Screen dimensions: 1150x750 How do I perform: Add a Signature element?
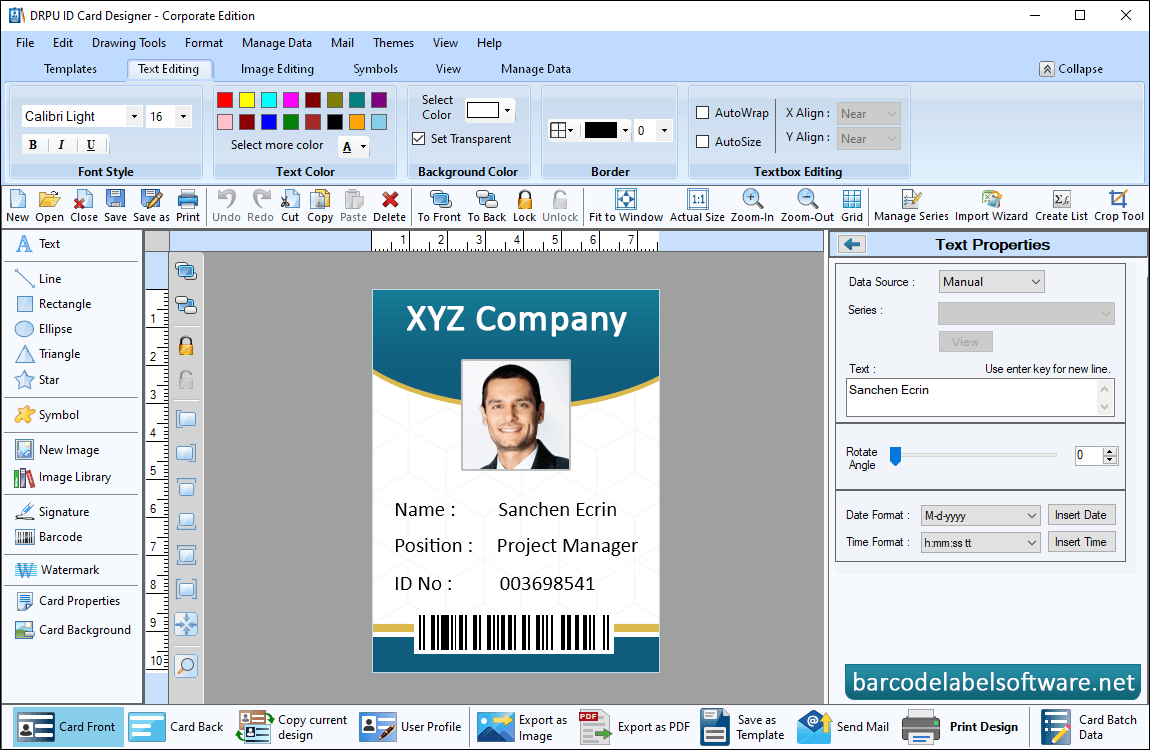pos(52,512)
